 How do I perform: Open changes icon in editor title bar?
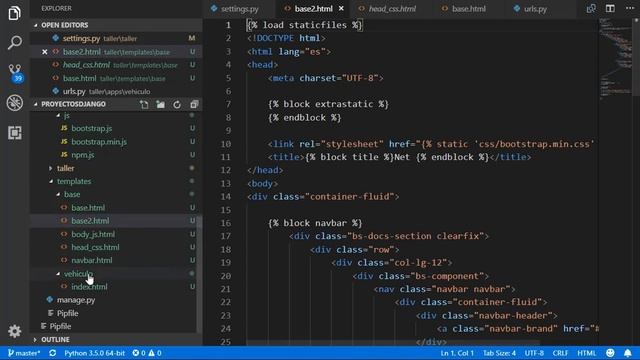[x=591, y=9]
